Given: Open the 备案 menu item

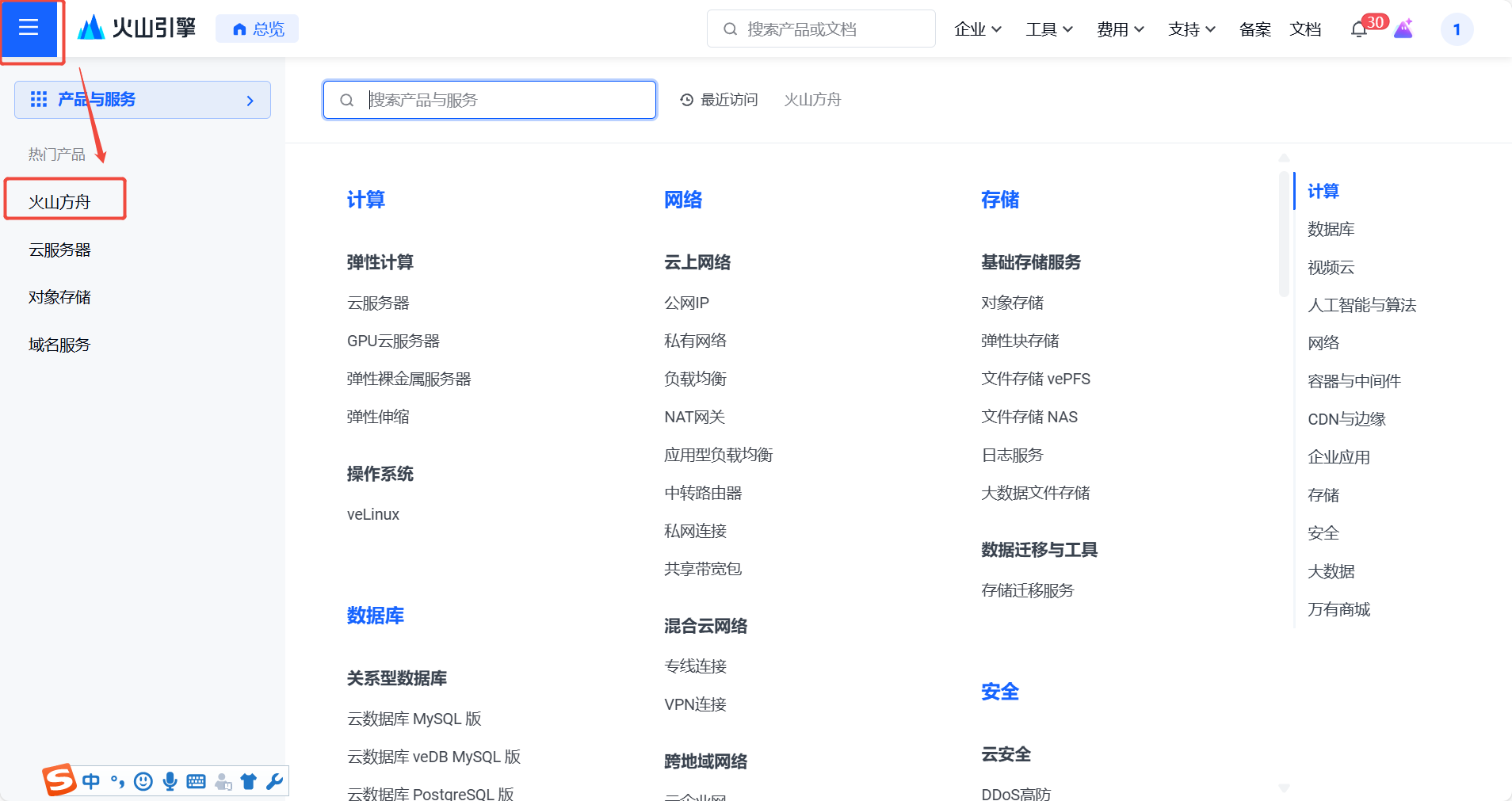Looking at the screenshot, I should click(1255, 29).
